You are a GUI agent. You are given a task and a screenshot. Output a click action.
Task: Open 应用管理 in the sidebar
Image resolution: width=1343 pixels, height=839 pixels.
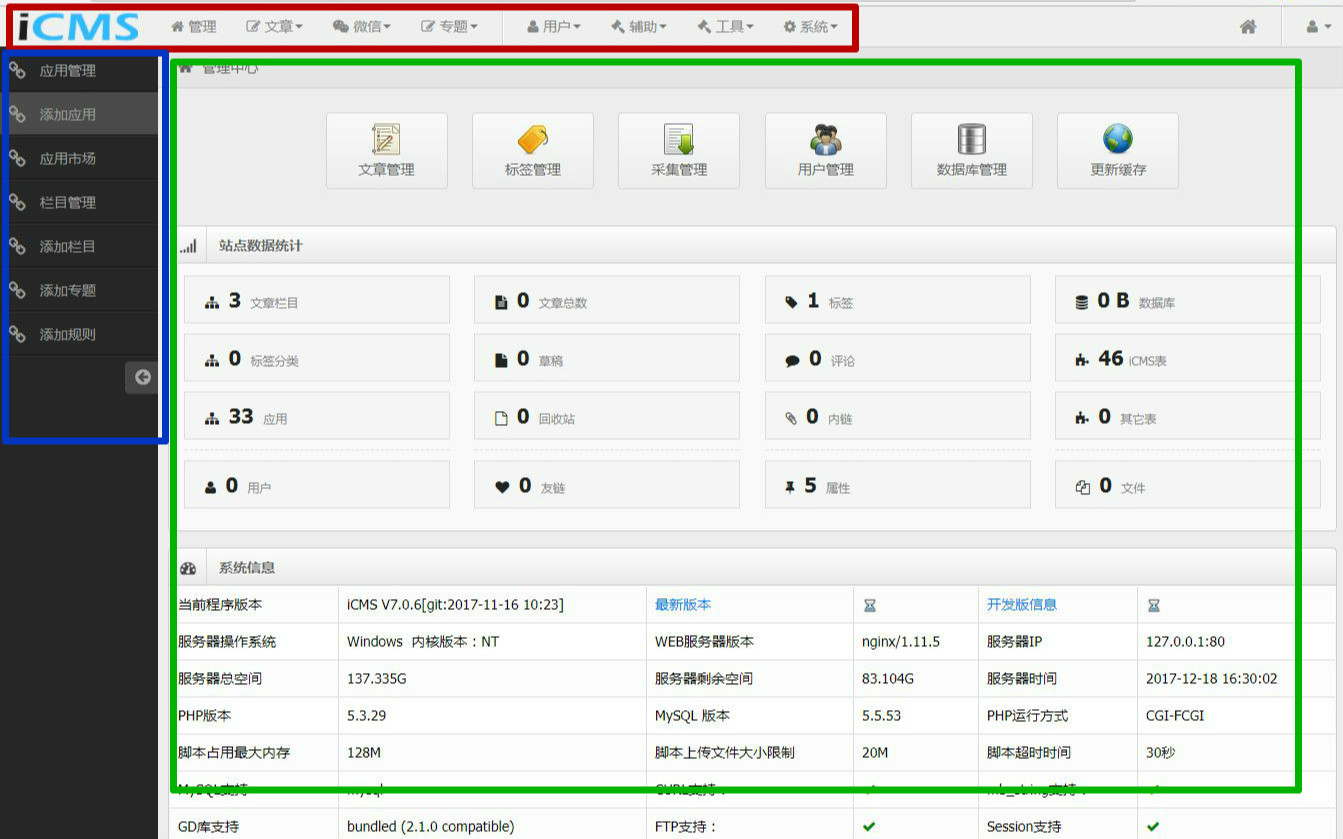point(79,70)
